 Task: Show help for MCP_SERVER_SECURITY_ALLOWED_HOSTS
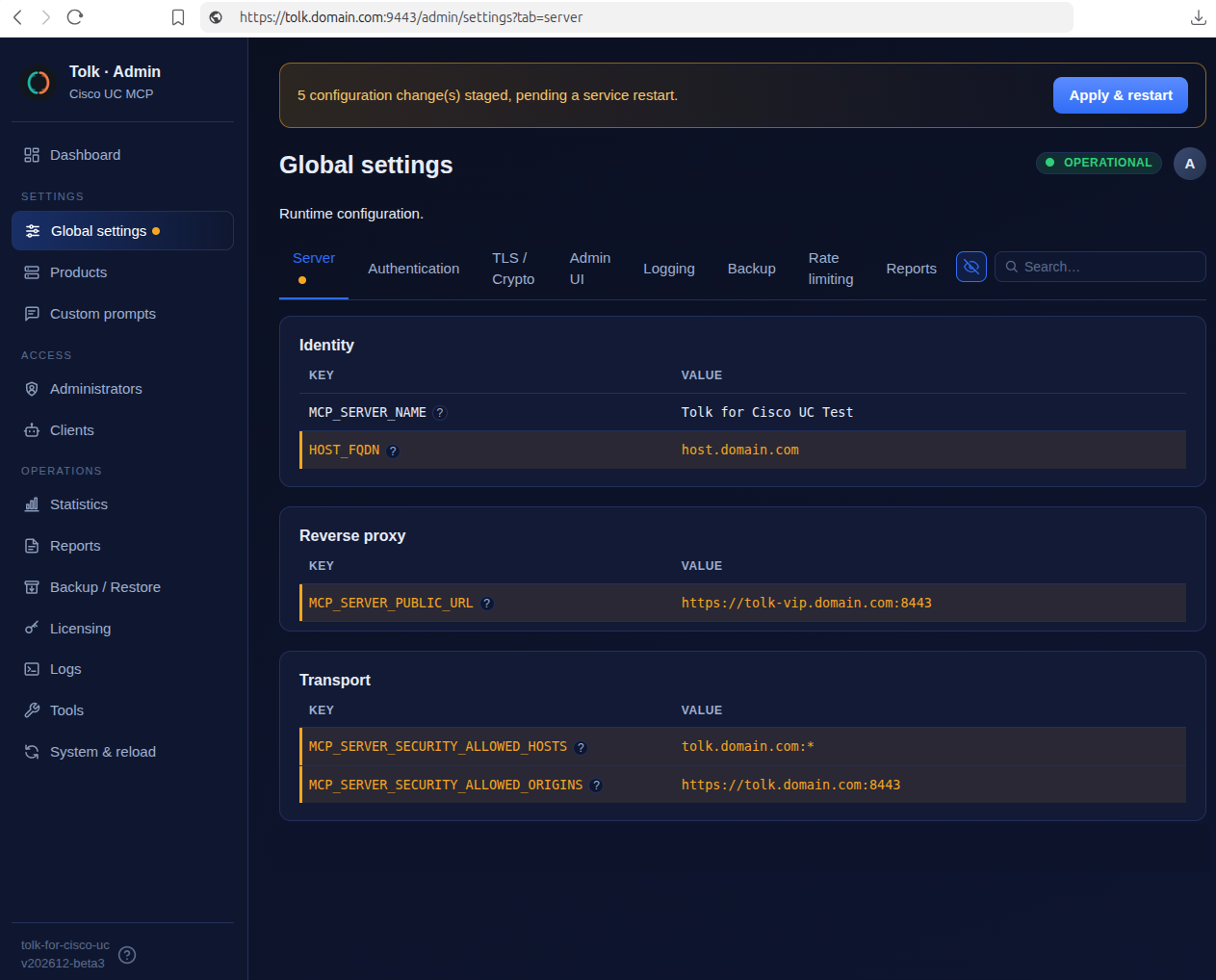tap(581, 747)
